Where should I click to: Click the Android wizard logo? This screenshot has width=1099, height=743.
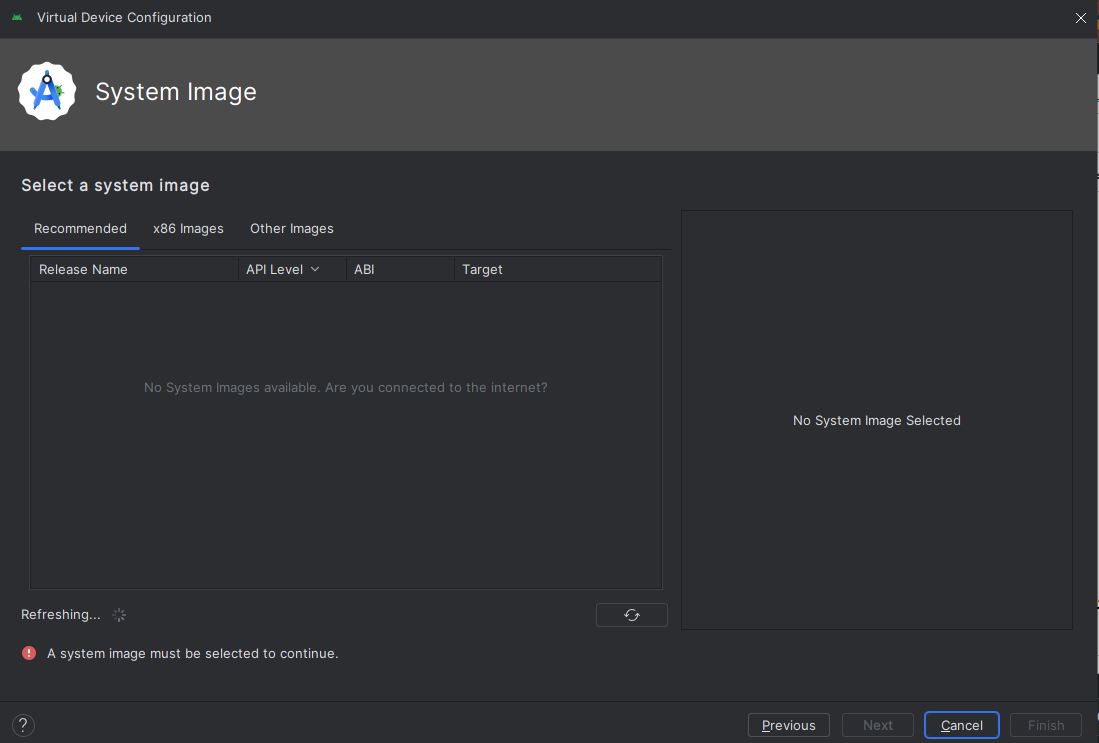[47, 90]
